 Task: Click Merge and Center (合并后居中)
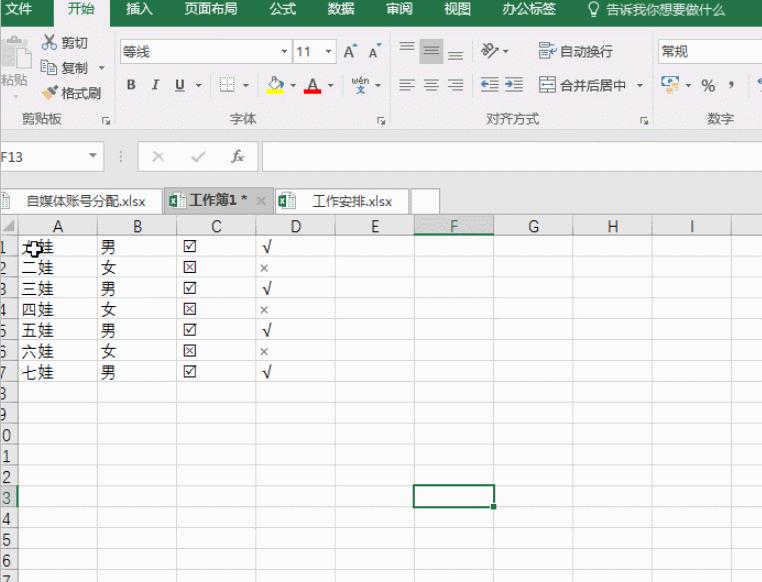[x=582, y=85]
